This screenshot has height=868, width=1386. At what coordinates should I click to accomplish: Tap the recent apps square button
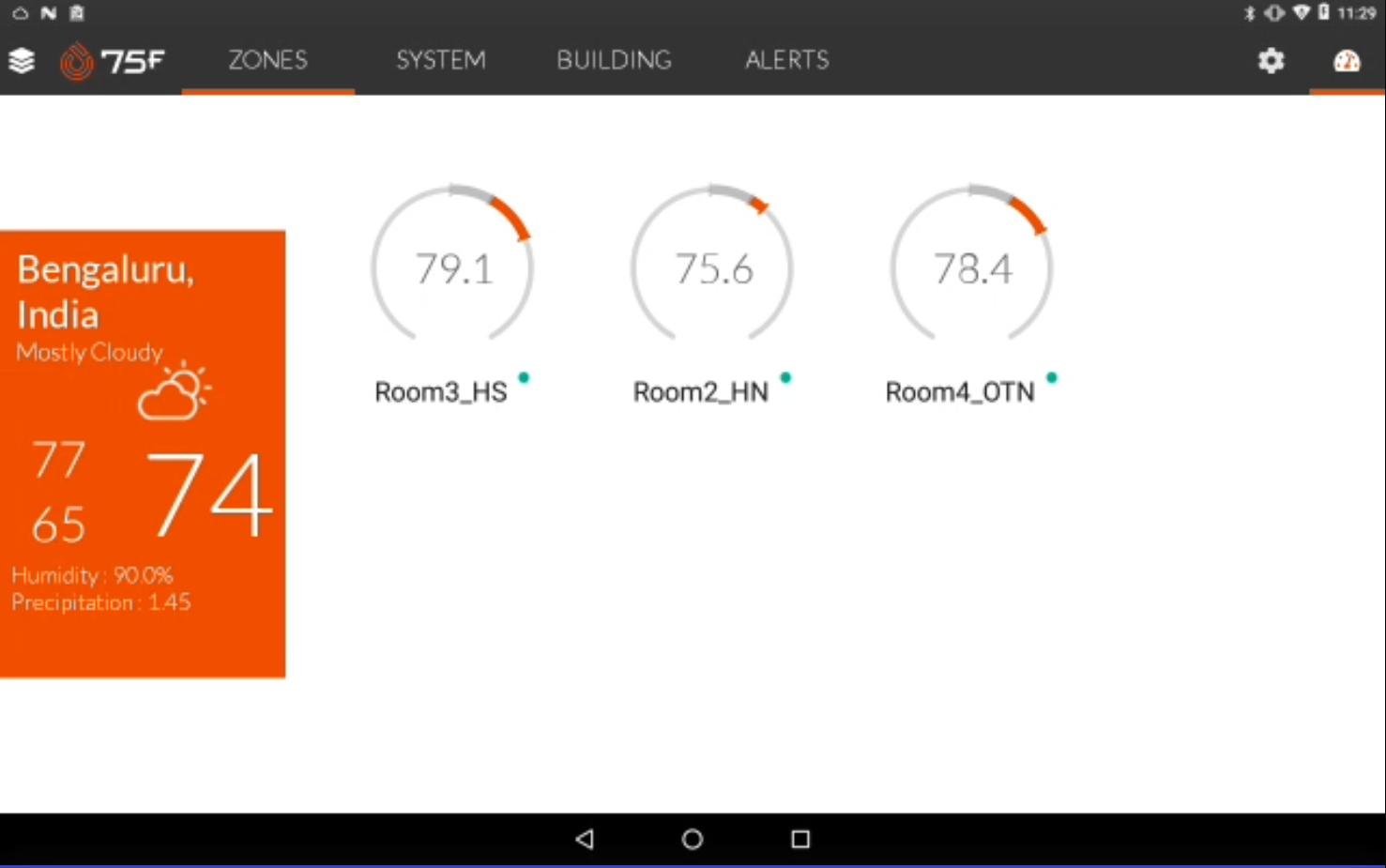(x=800, y=839)
